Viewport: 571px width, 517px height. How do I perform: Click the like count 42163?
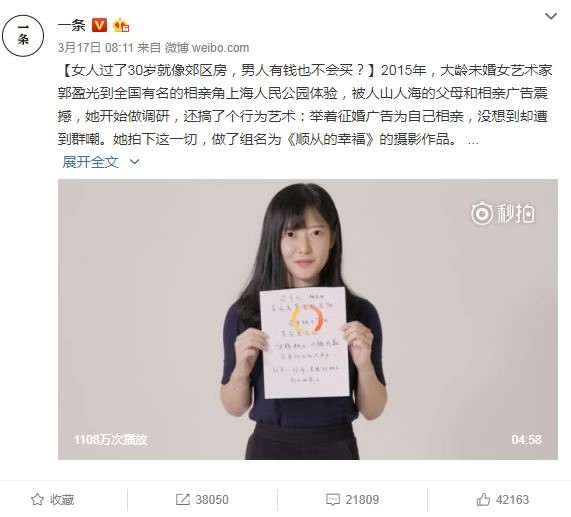pyautogui.click(x=512, y=500)
